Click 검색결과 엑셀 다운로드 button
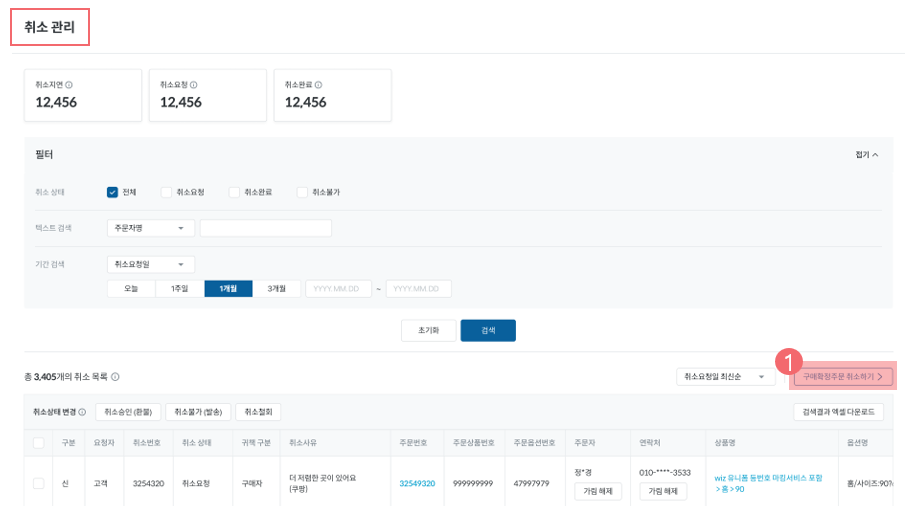 pos(839,412)
